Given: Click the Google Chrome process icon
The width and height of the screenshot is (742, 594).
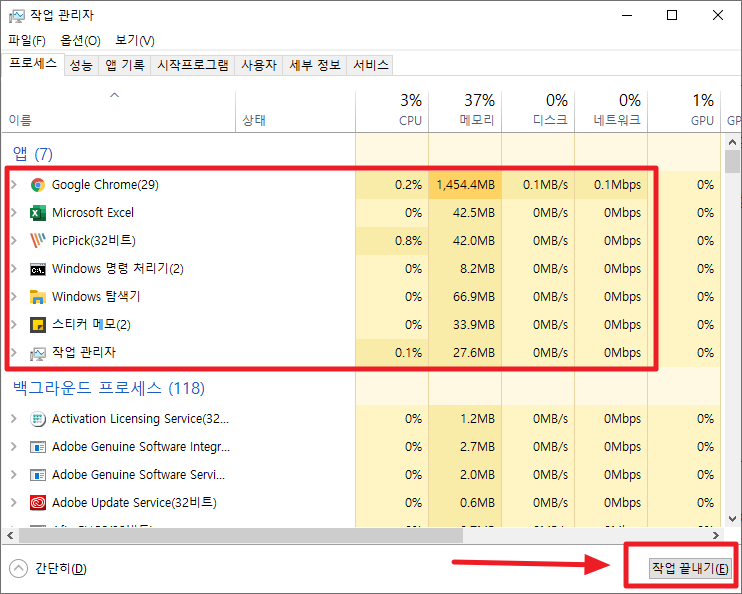Looking at the screenshot, I should point(38,185).
